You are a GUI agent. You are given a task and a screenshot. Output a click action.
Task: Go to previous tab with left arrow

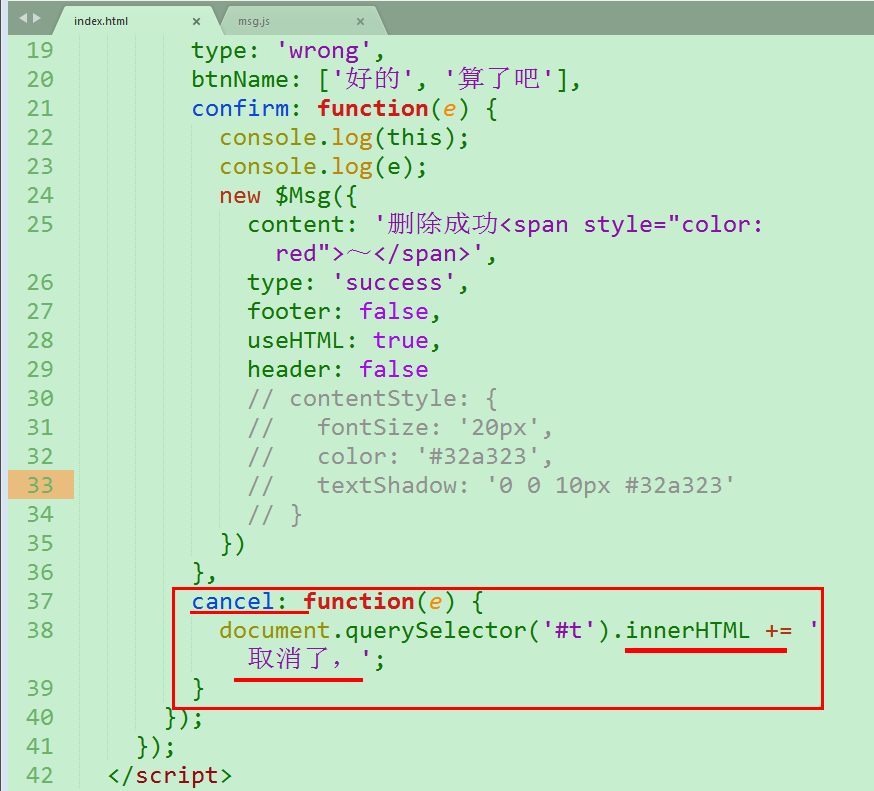pos(23,18)
